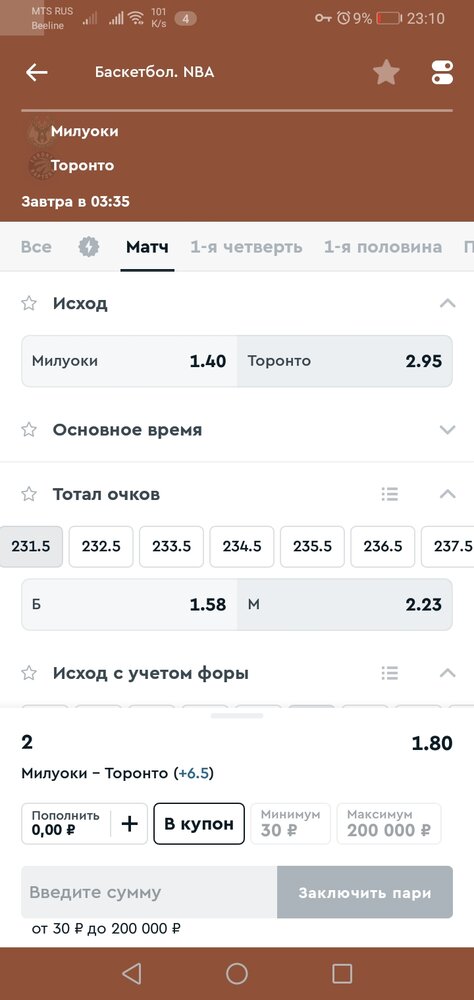Collapse the Тотал очков section
474x1000 pixels.
tap(448, 494)
